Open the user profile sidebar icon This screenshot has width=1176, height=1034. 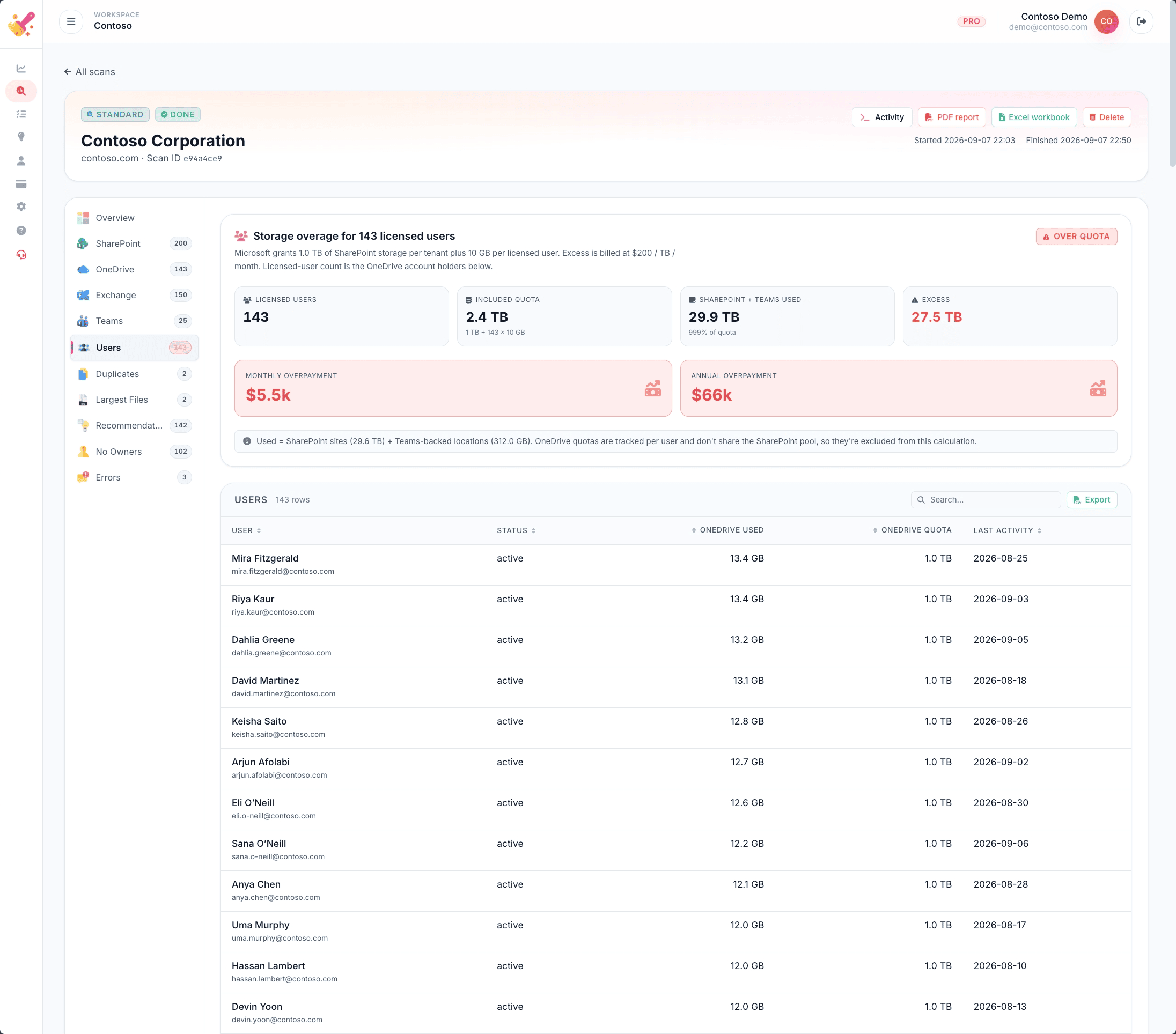pyautogui.click(x=21, y=160)
